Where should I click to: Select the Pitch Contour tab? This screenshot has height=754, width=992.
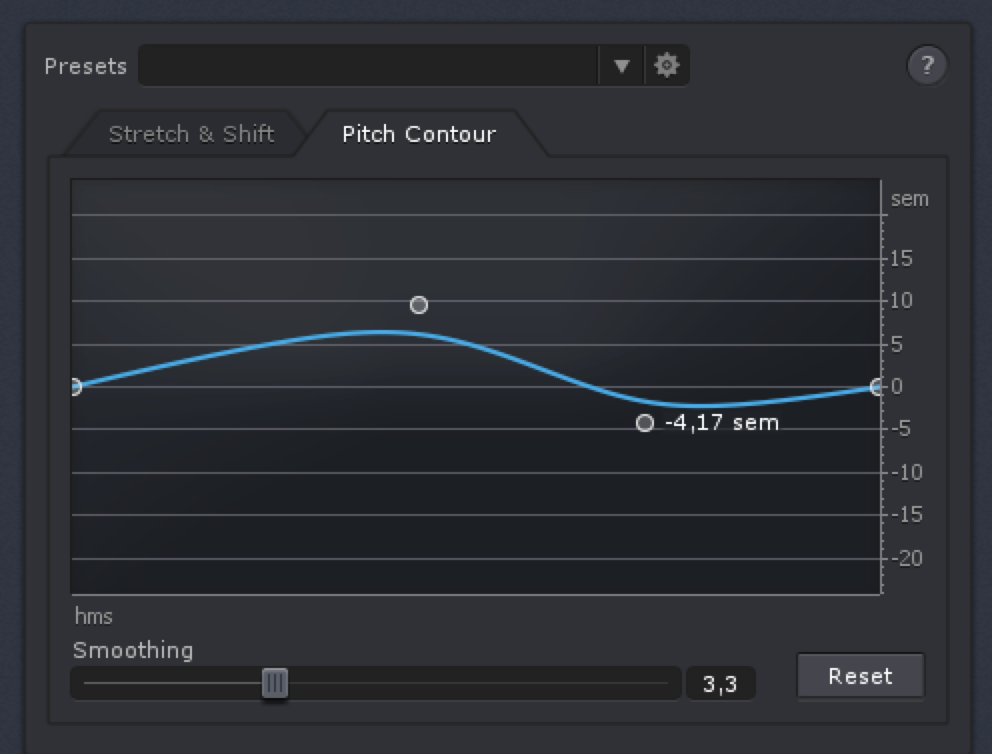[x=419, y=134]
